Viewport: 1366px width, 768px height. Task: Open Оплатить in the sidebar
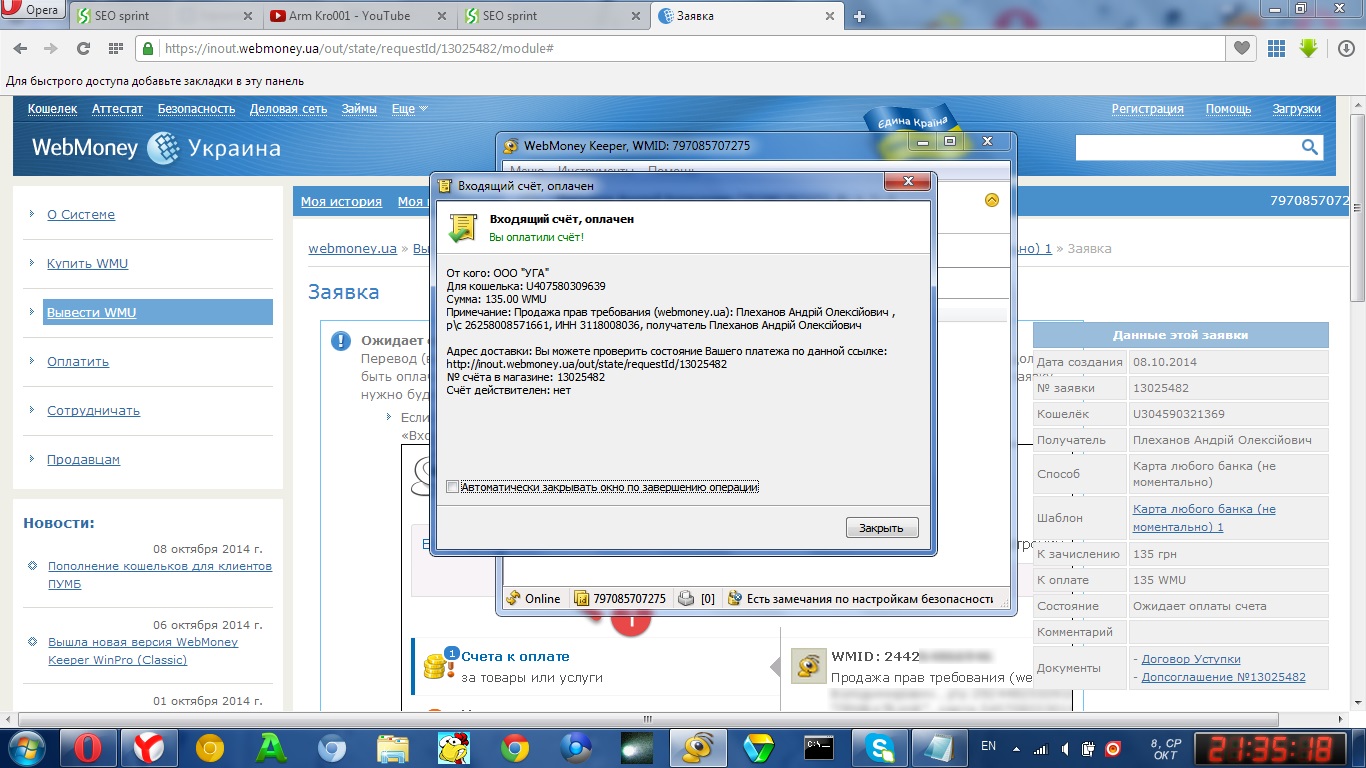click(x=78, y=361)
